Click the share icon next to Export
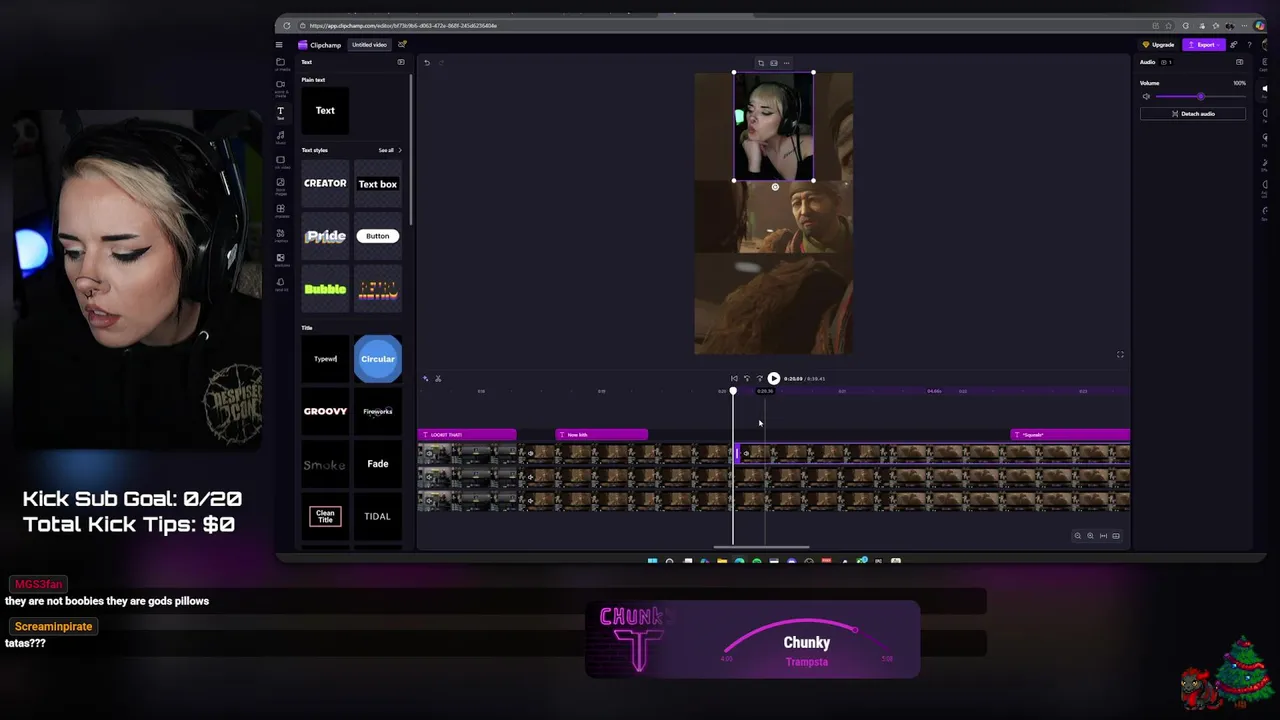Screen dimensions: 1280x720 click(1234, 45)
